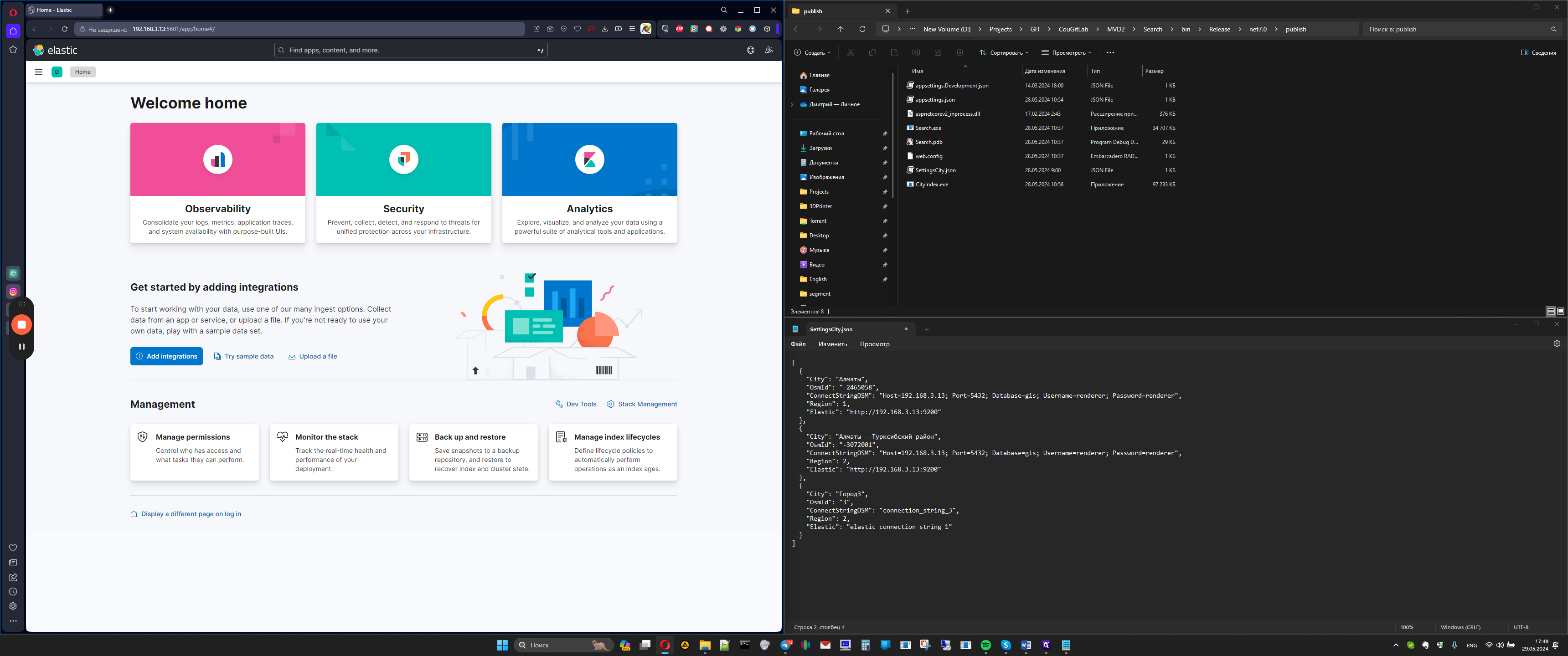Image resolution: width=1568 pixels, height=656 pixels.
Task: Open Notepad settings gear icon
Action: pyautogui.click(x=1557, y=344)
